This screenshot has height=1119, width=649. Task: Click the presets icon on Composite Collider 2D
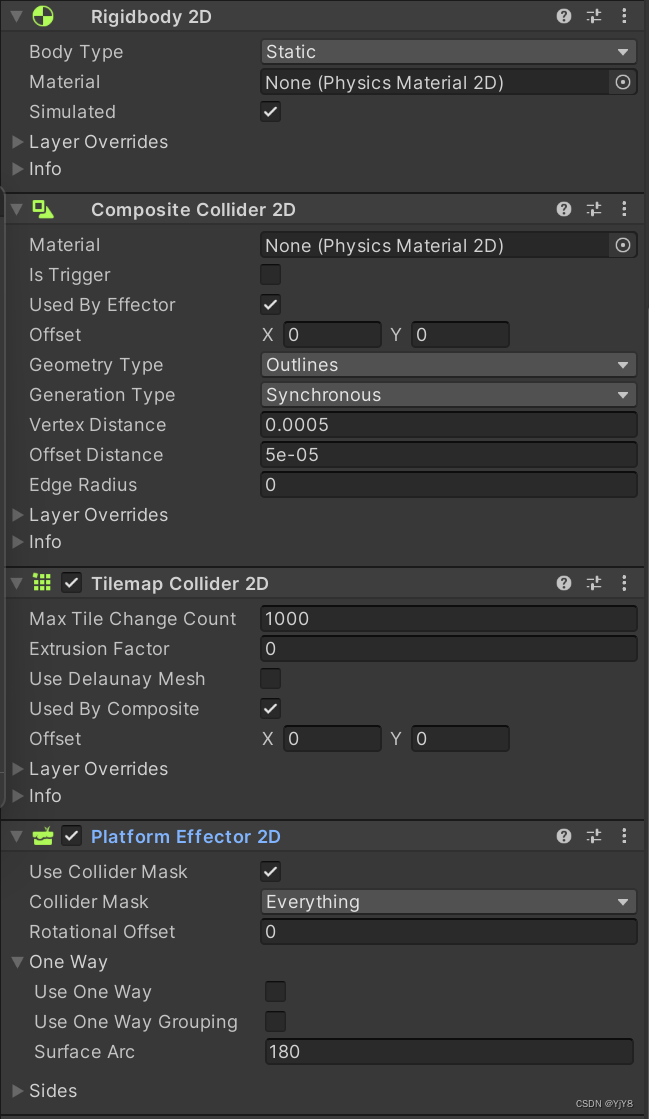tap(593, 209)
